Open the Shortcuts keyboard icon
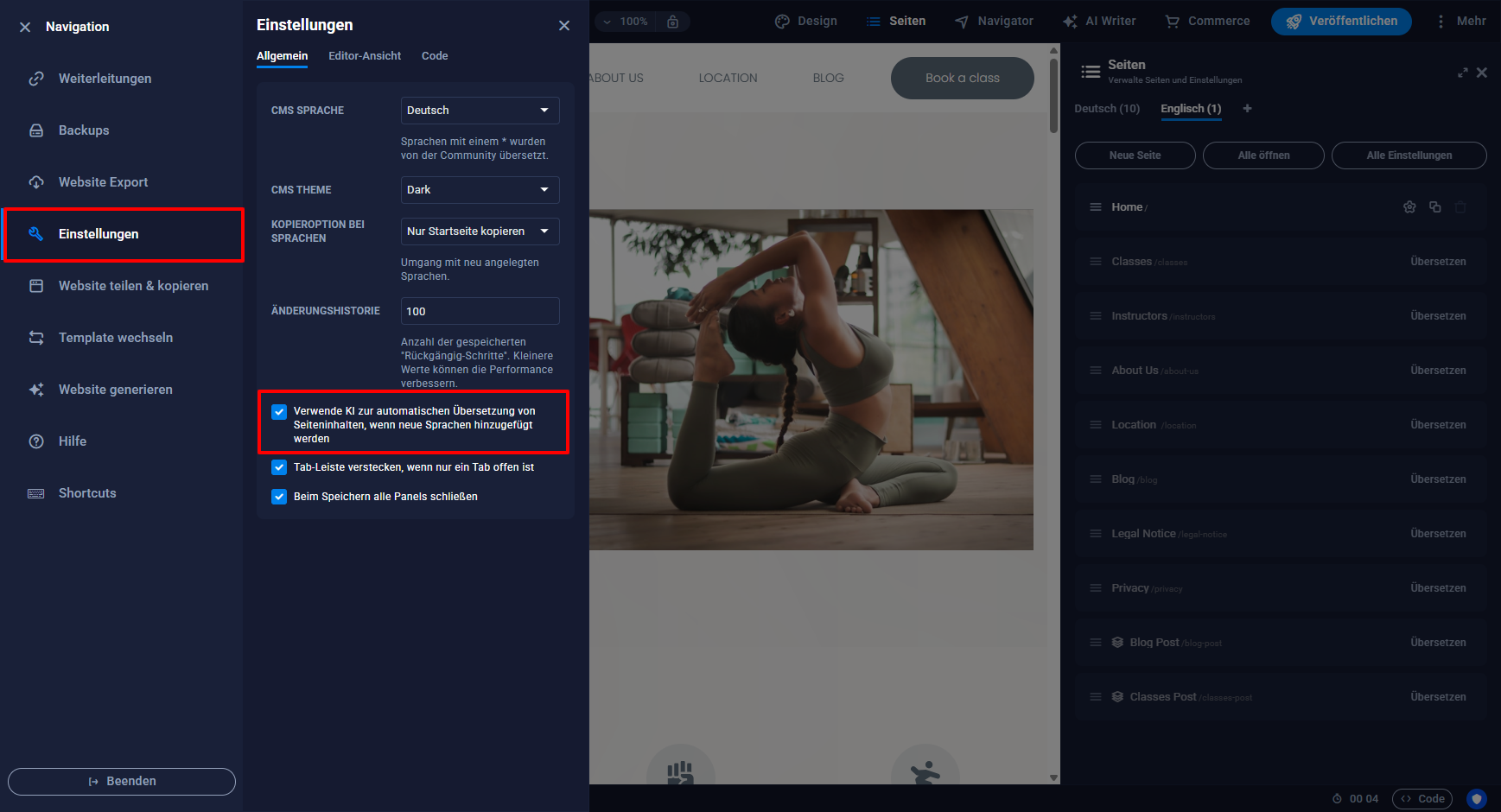The image size is (1501, 812). tap(36, 493)
